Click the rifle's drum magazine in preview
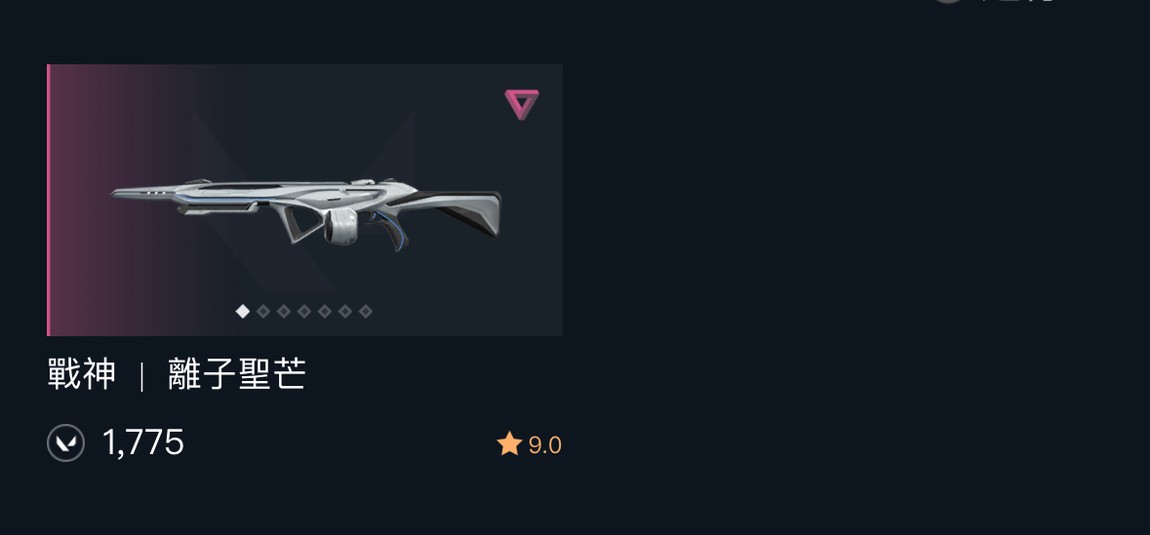 click(x=341, y=226)
